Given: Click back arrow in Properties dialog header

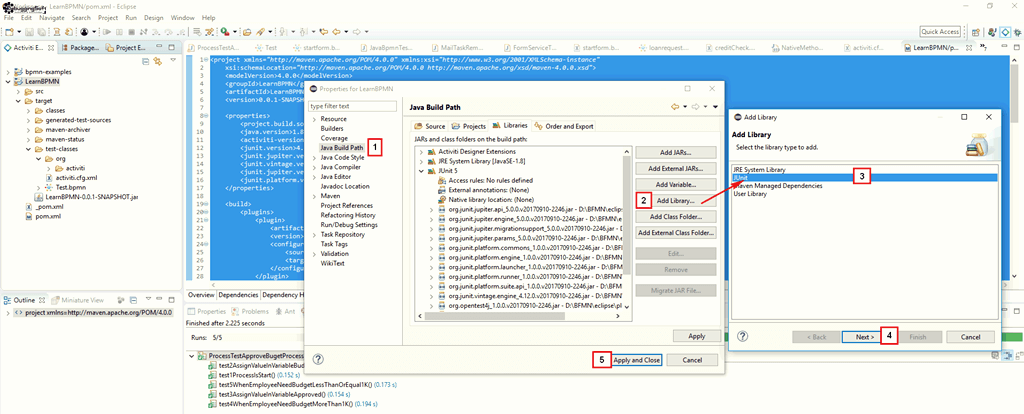Looking at the screenshot, I should [675, 106].
